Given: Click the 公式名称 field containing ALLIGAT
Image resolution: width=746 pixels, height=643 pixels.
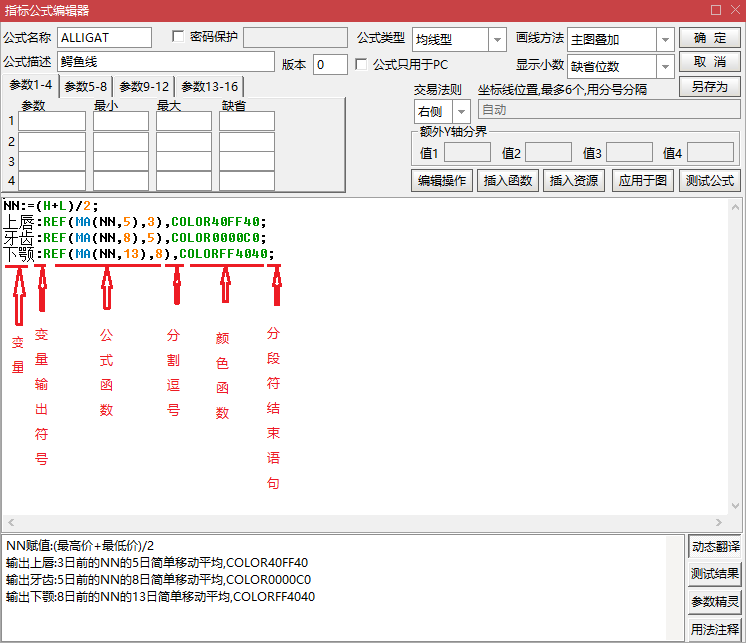Looking at the screenshot, I should [x=104, y=38].
